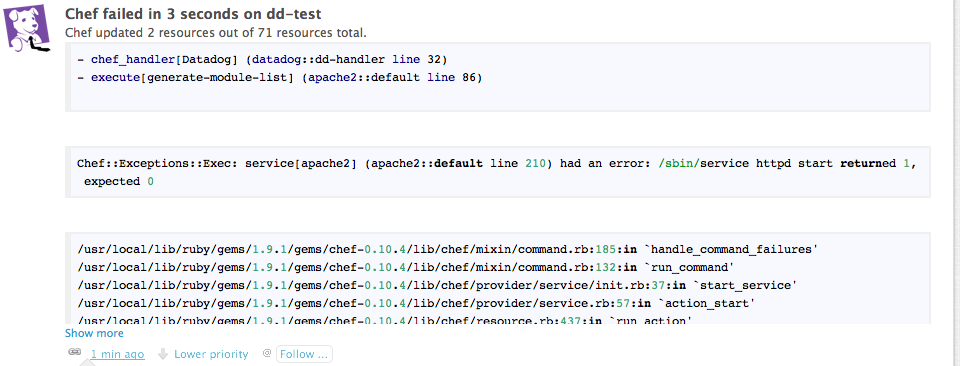Click the 'Chef failed in 3 seconds on dd-test' title
Image resolution: width=960 pixels, height=366 pixels.
click(x=193, y=13)
